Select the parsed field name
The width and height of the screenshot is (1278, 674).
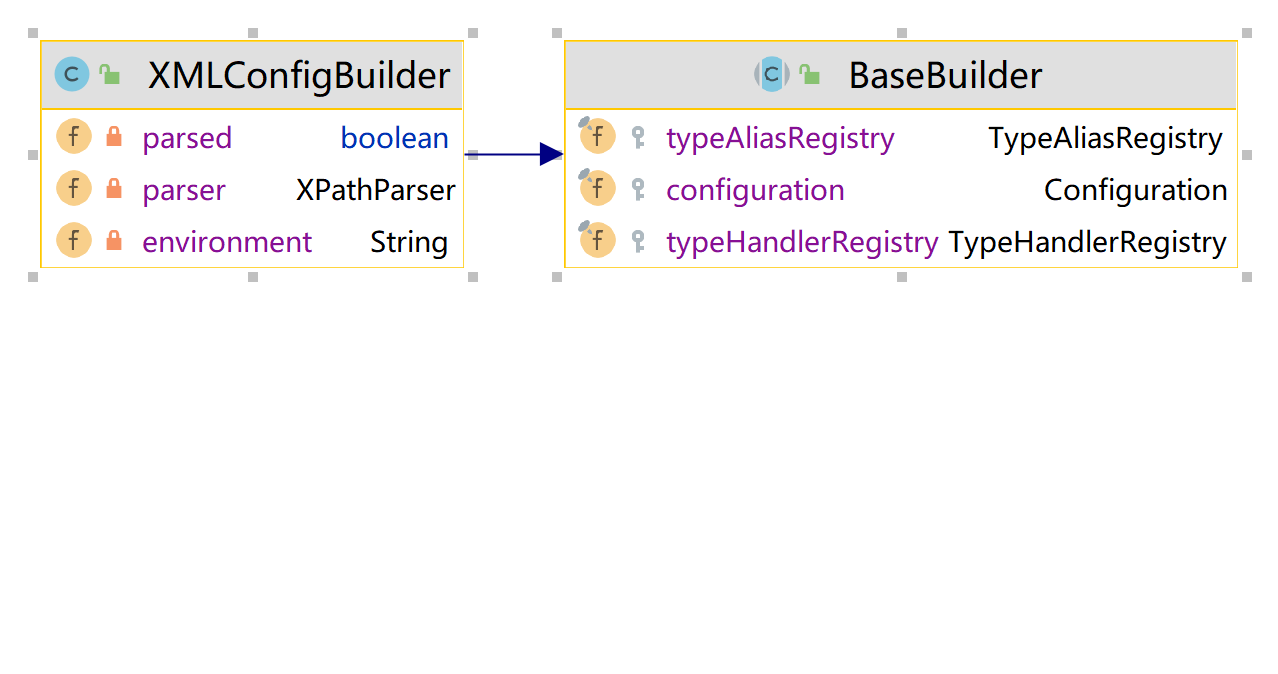click(x=187, y=138)
